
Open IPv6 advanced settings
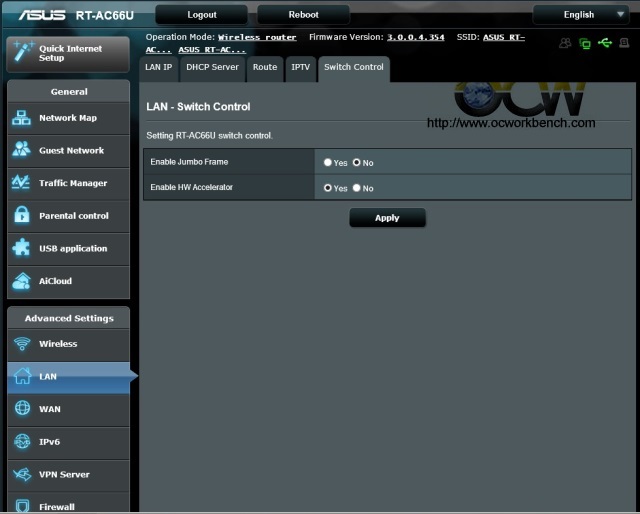(x=69, y=443)
